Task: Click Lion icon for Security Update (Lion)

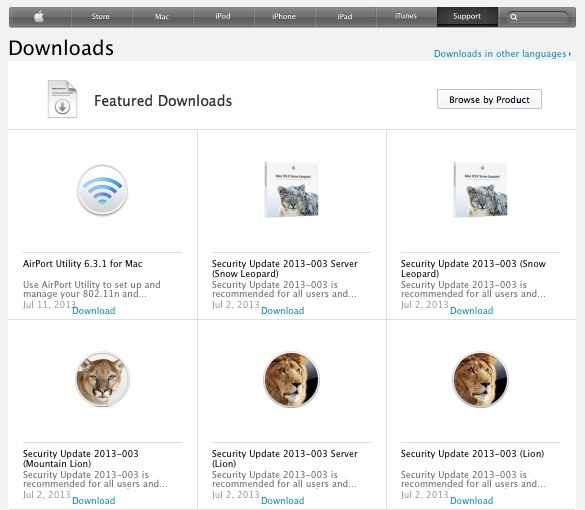Action: 480,379
